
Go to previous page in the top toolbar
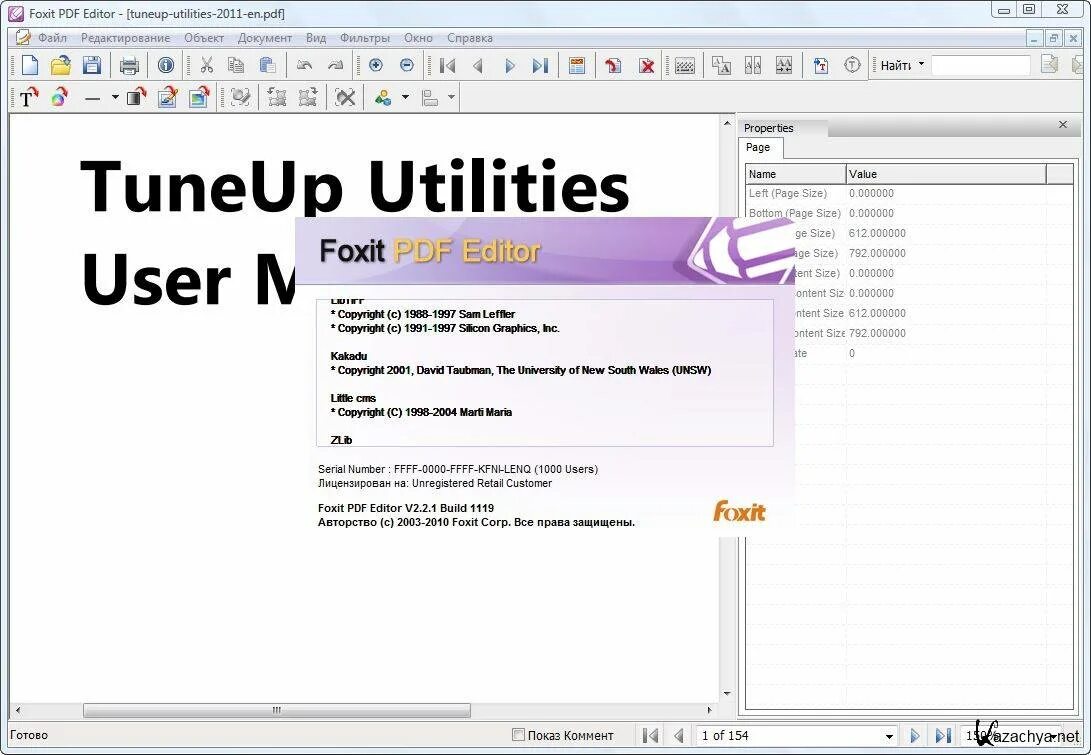478,65
